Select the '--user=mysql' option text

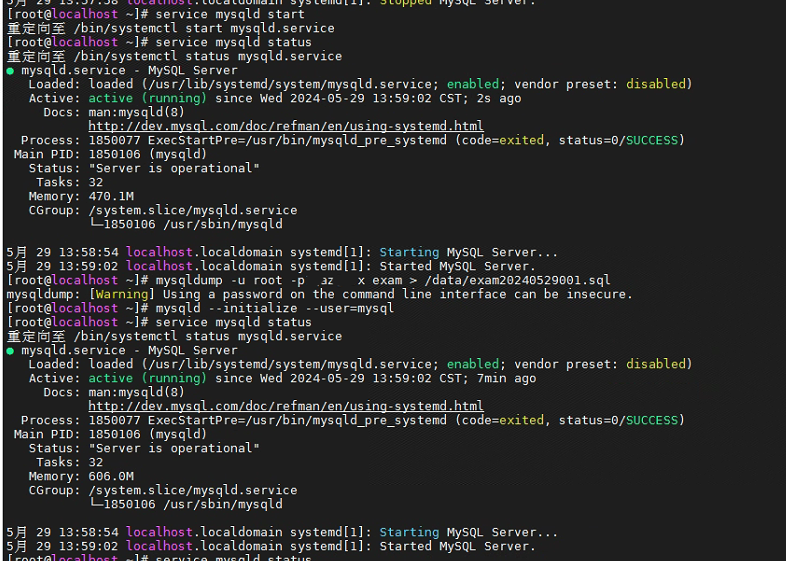click(x=349, y=308)
